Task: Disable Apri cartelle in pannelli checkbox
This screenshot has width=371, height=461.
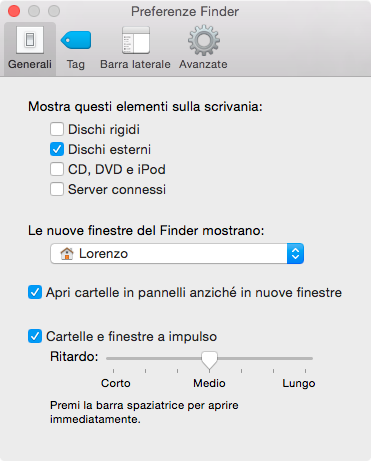Action: tap(35, 292)
